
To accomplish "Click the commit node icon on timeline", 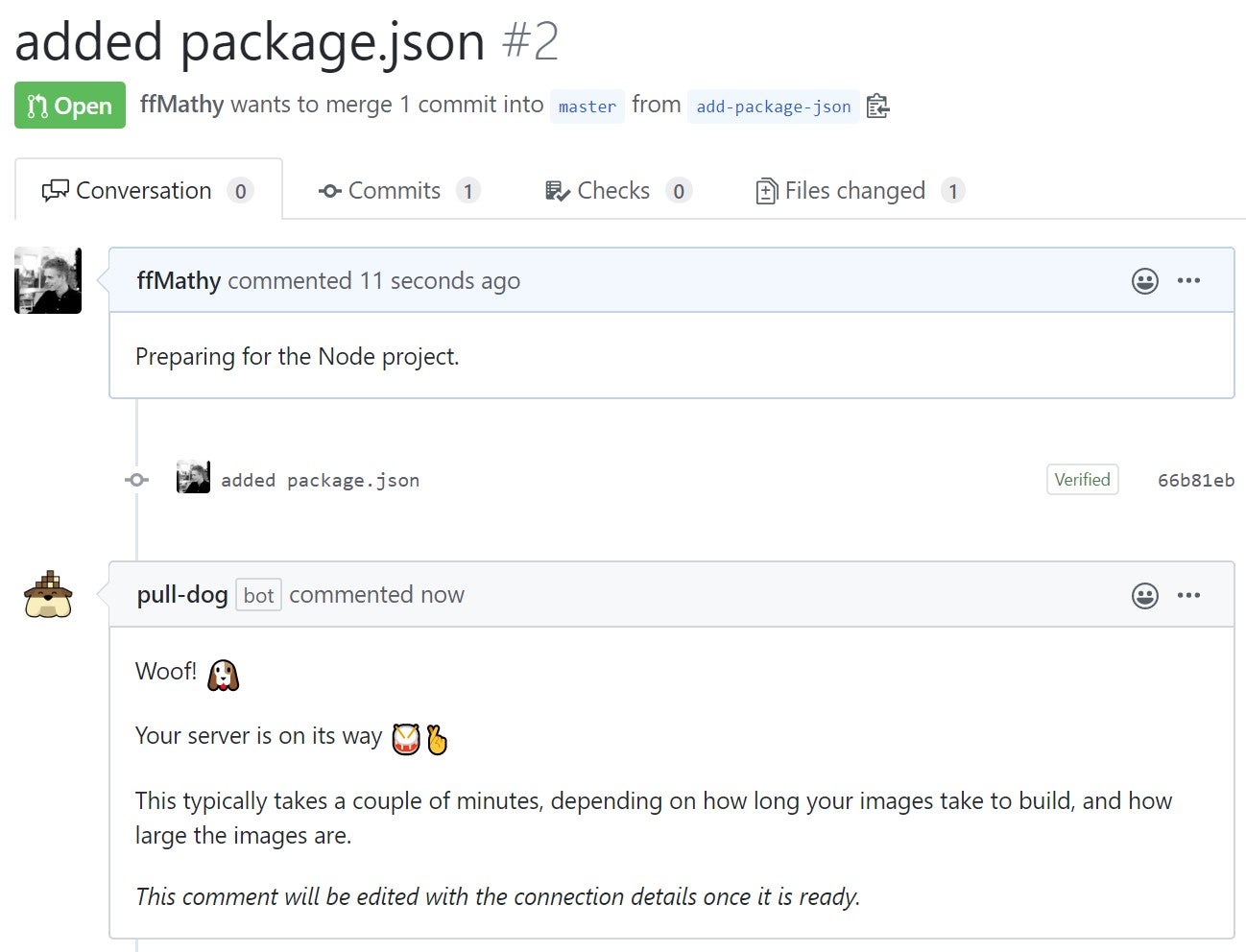I will [x=137, y=480].
